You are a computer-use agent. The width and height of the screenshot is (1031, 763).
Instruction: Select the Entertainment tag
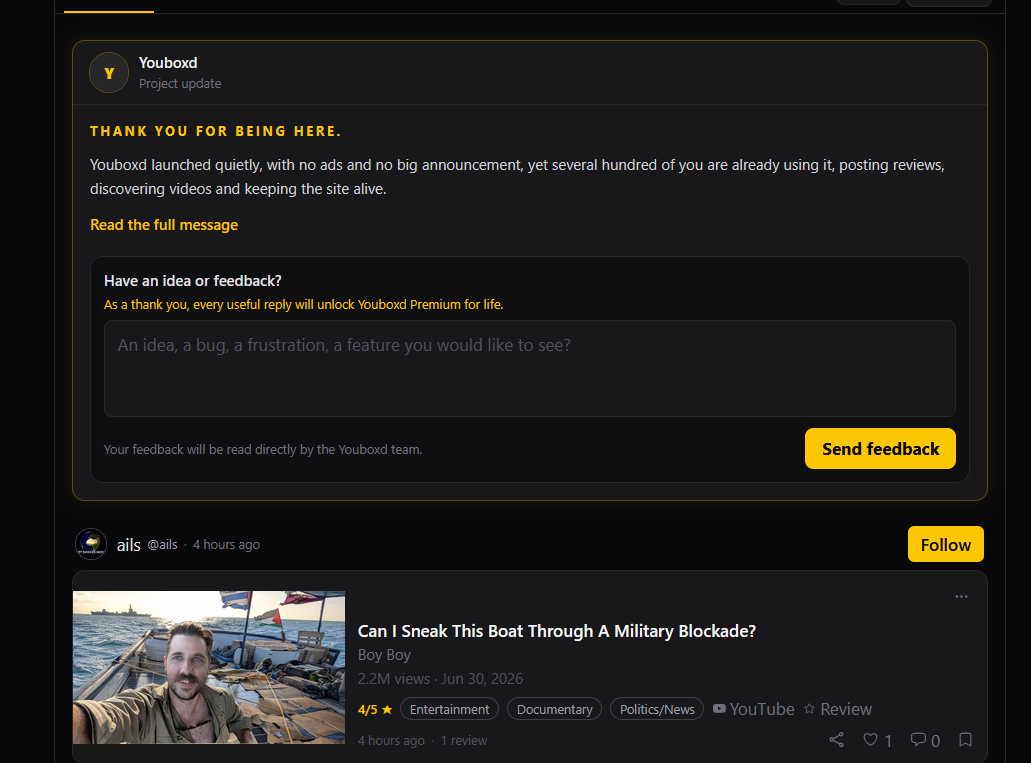click(449, 709)
